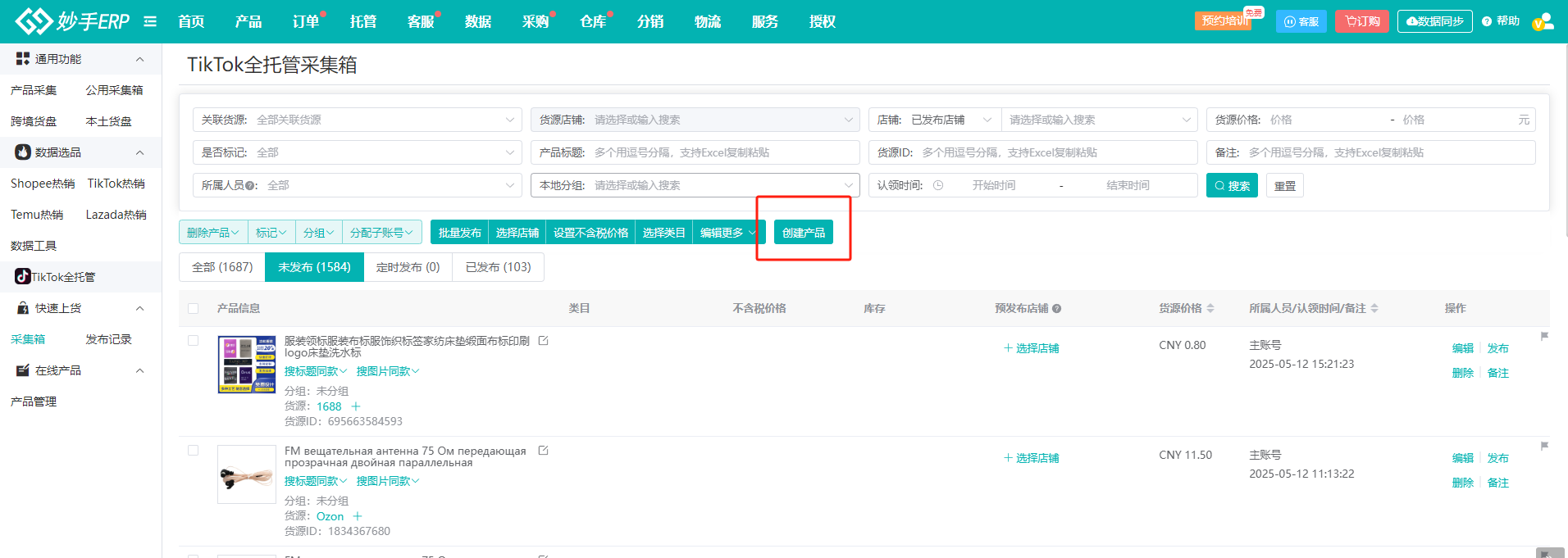Click the 搜索 button
Viewport: 1568px width, 558px height.
(1232, 185)
